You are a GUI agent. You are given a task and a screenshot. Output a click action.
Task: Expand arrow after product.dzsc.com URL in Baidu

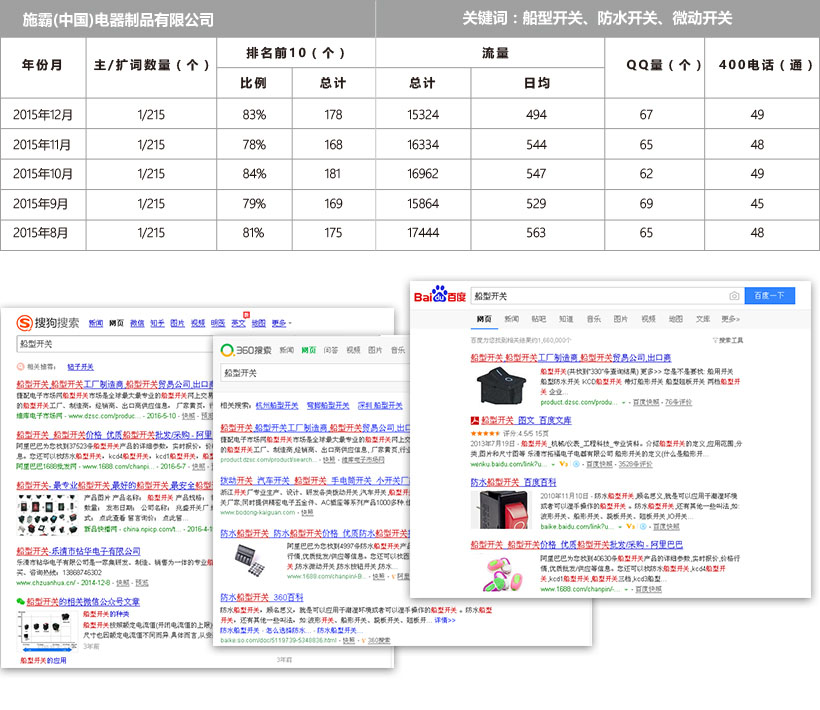tap(623, 403)
